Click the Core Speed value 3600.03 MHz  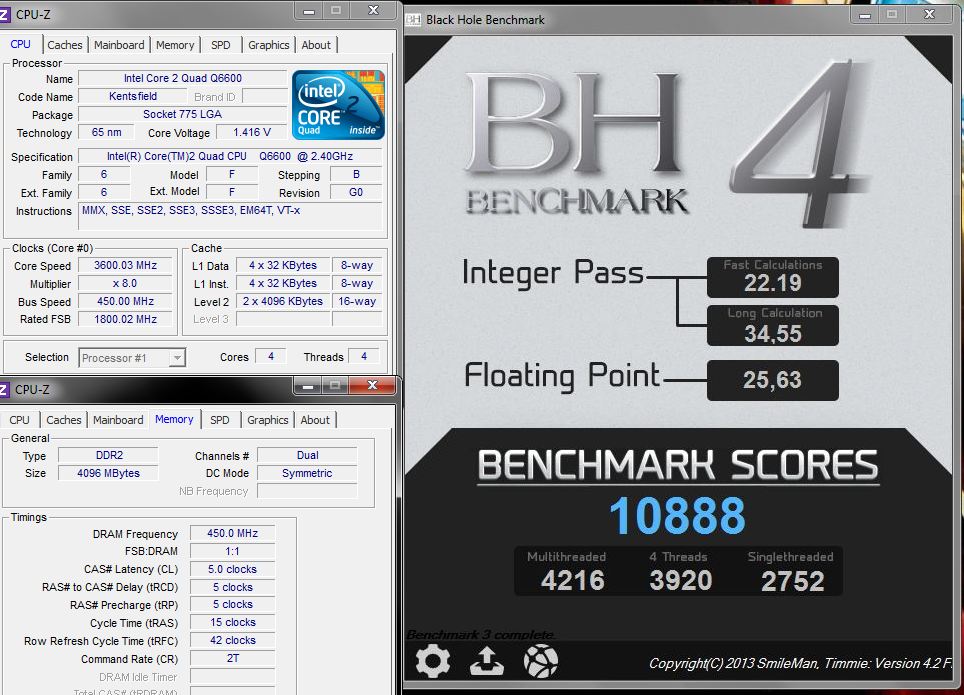pyautogui.click(x=125, y=266)
